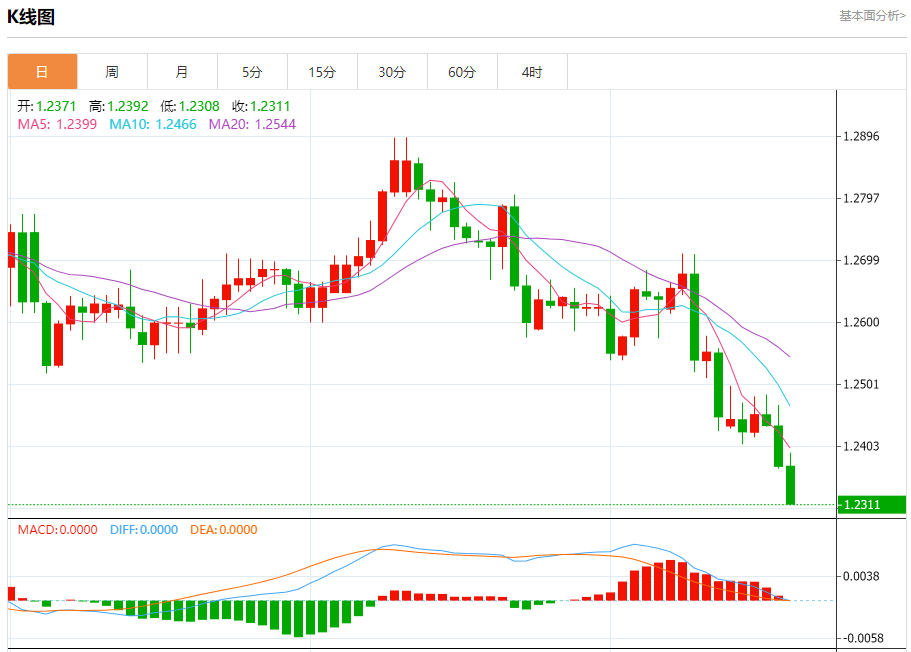The width and height of the screenshot is (911, 652).
Task: Select the 日 daily chart tab
Action: [42, 72]
